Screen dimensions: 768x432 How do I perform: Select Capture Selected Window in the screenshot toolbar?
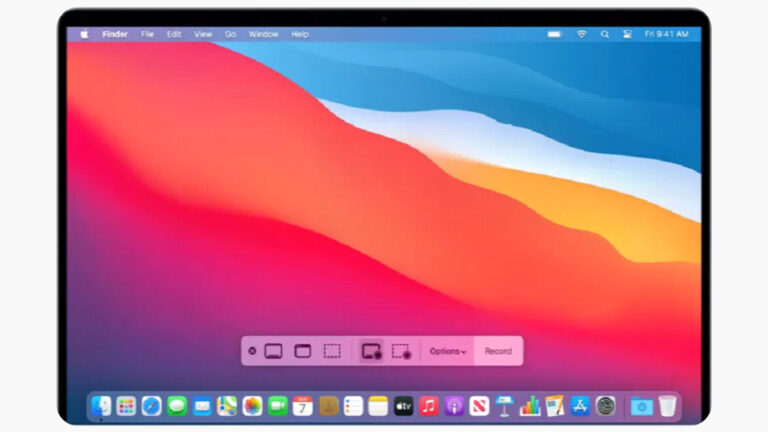(303, 351)
